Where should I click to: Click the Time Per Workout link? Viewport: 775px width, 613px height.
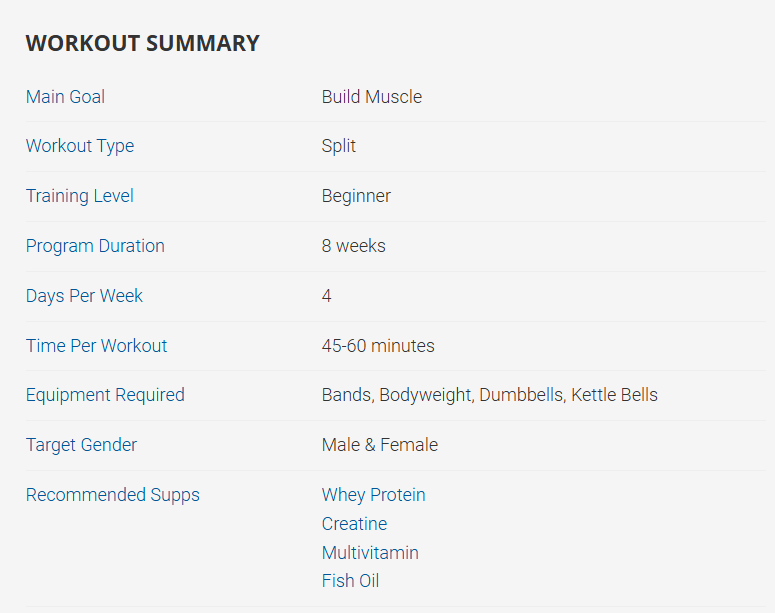click(x=96, y=346)
